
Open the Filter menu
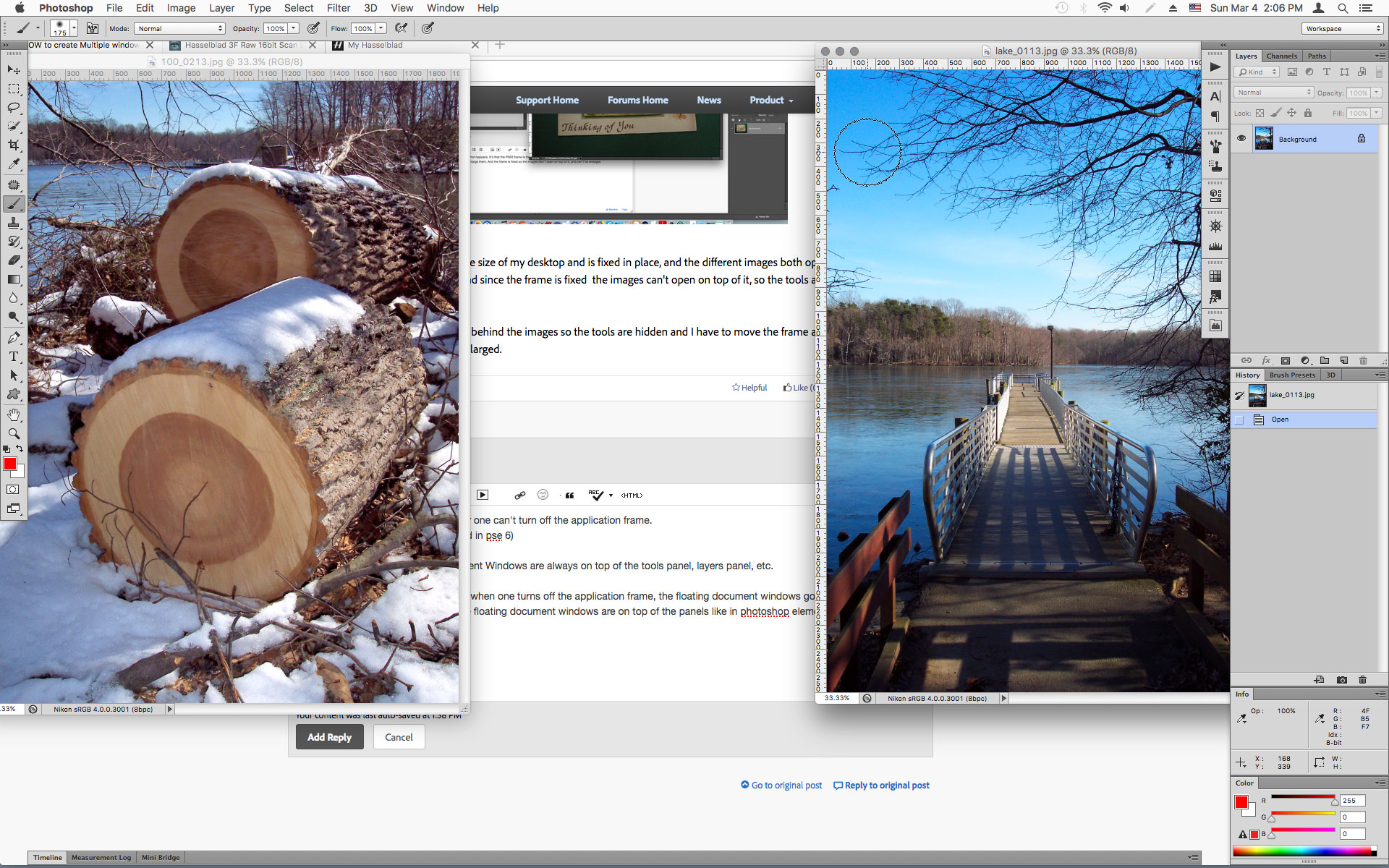click(339, 8)
